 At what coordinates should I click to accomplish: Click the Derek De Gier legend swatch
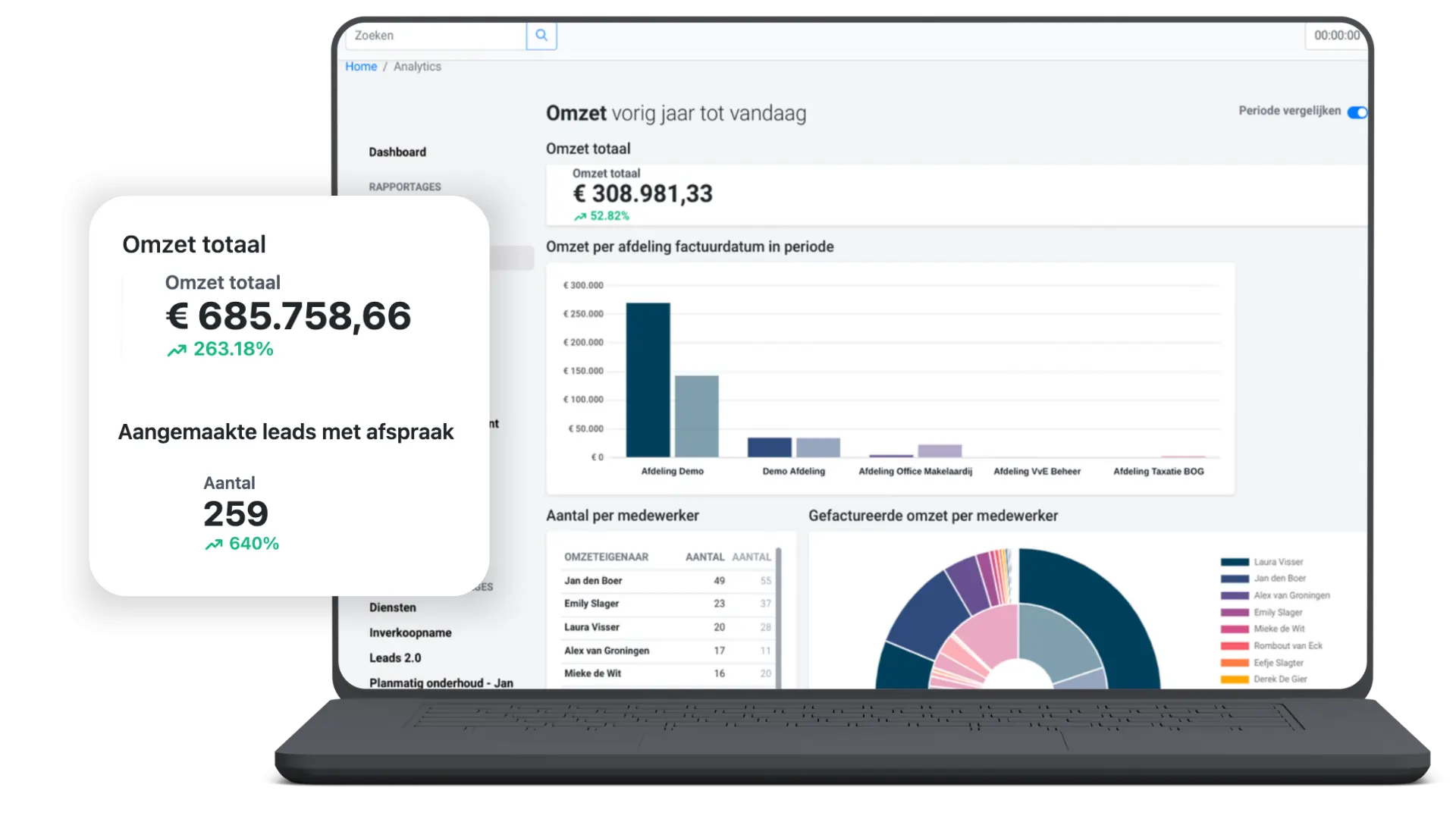pyautogui.click(x=1235, y=679)
